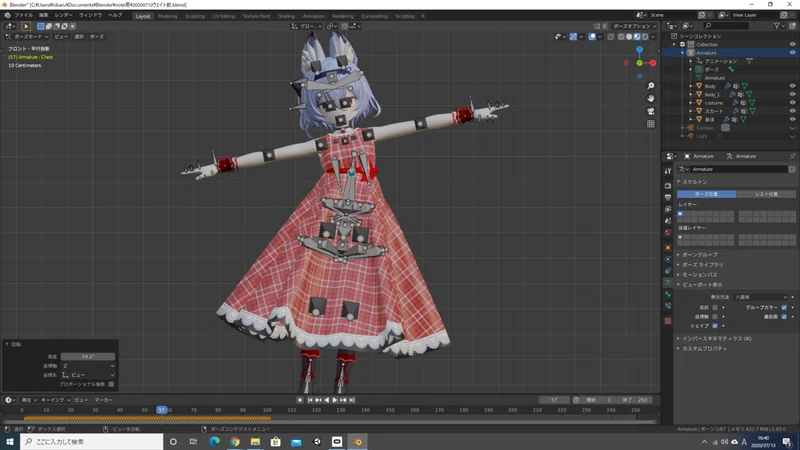800x450 pixels.
Task: Click the 角度 rotation angle slider field
Action: click(88, 357)
